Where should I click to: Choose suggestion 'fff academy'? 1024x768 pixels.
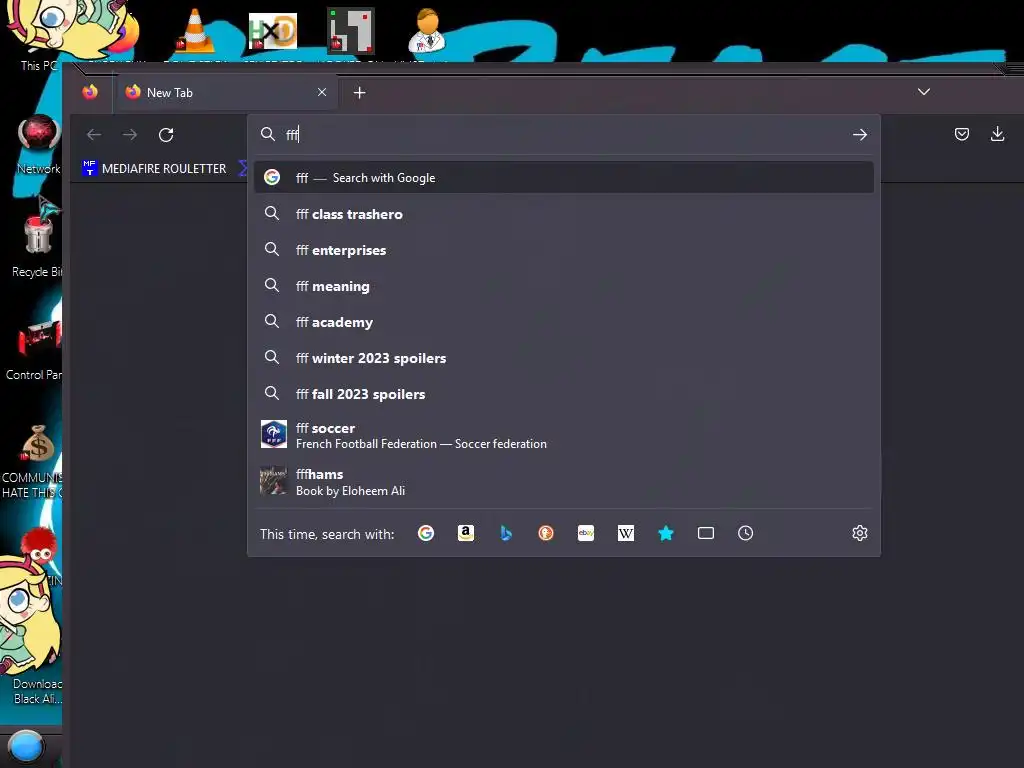[564, 322]
